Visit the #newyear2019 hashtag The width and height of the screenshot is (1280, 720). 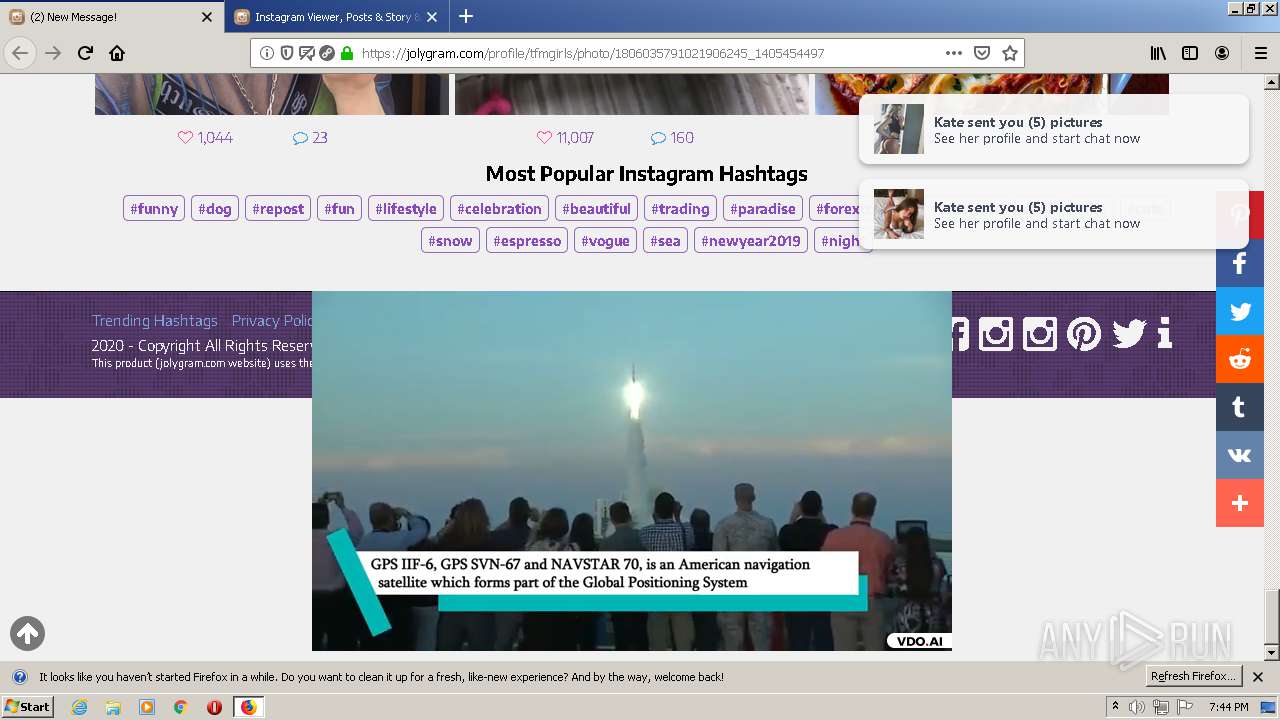pyautogui.click(x=751, y=240)
